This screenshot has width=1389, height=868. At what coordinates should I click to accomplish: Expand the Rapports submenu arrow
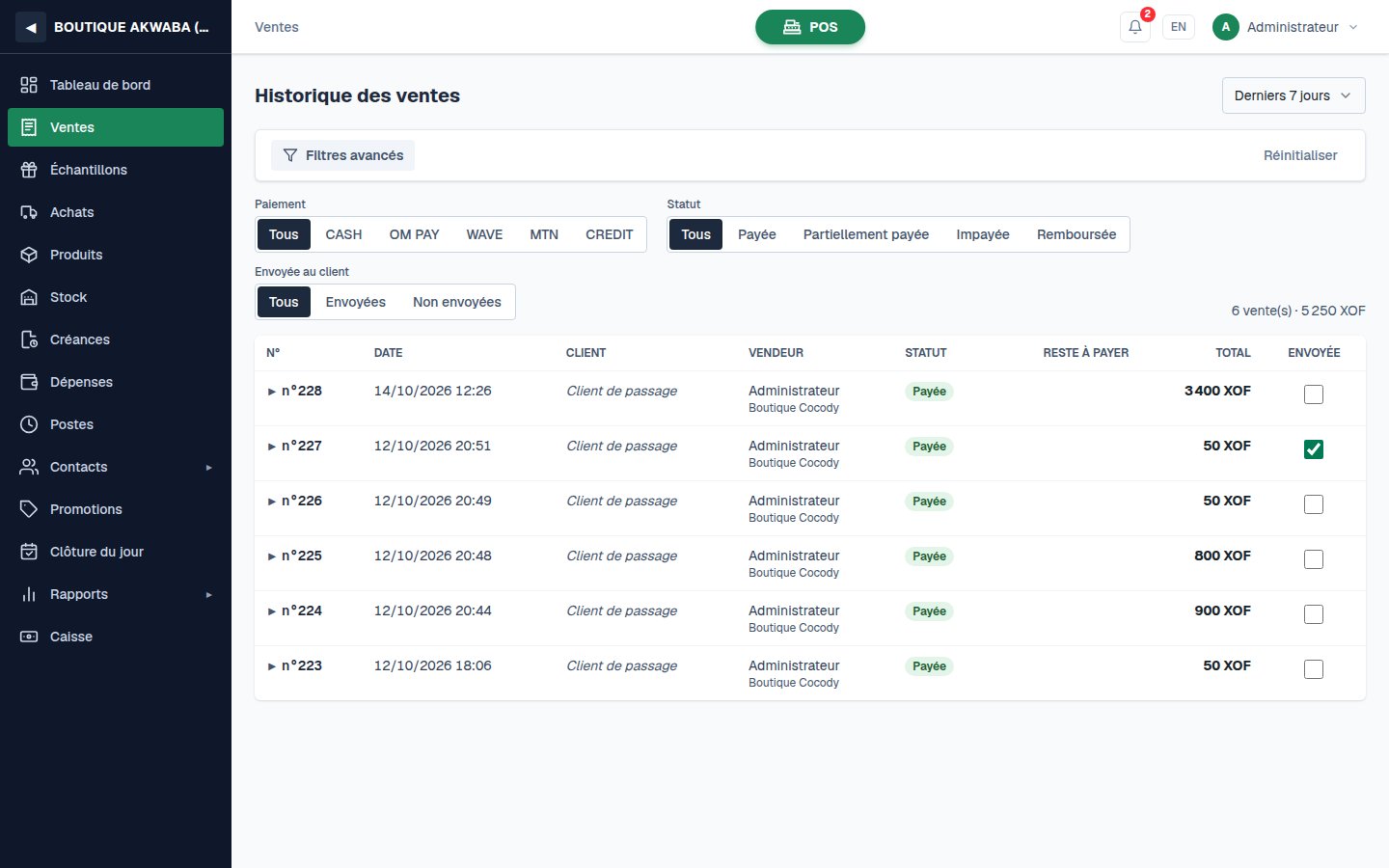click(208, 595)
